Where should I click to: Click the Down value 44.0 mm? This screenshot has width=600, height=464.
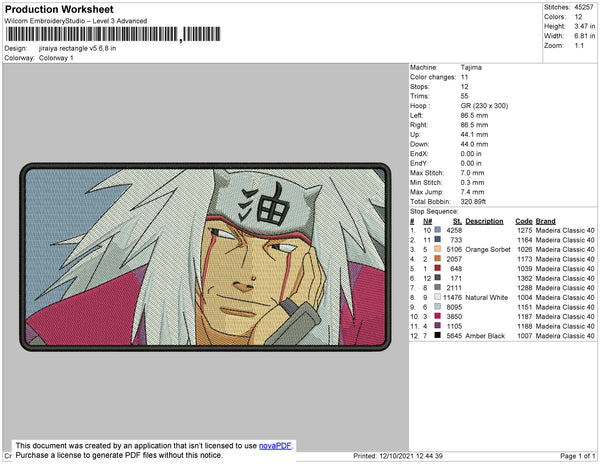coord(474,144)
